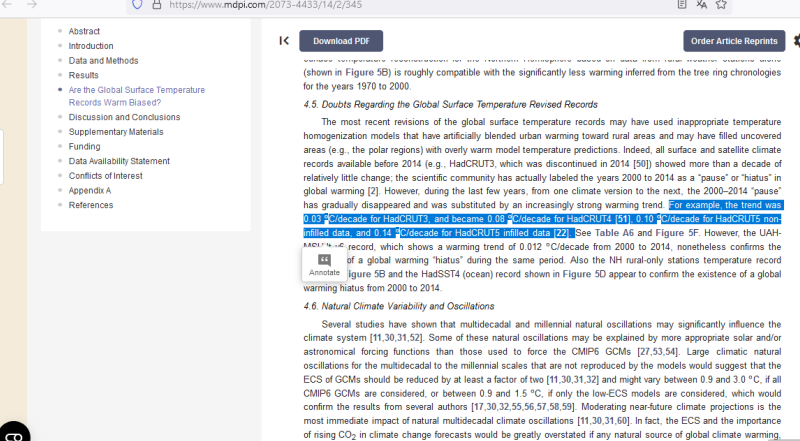800x441 pixels.
Task: Open citation [50] after HadCRUT3 discontinued
Action: click(641, 164)
